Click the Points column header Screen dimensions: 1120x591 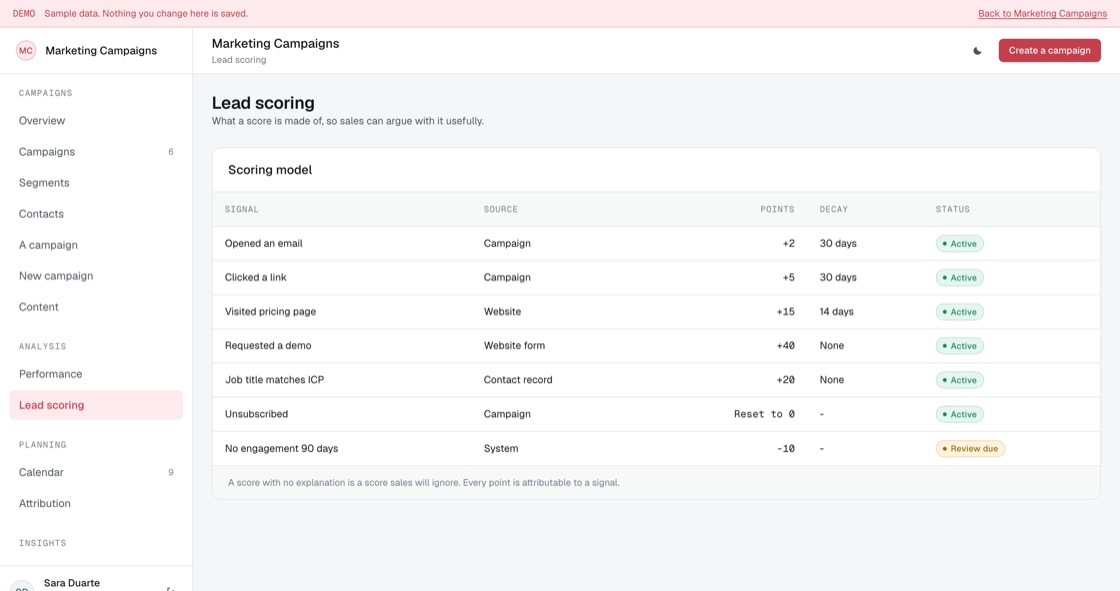point(777,209)
